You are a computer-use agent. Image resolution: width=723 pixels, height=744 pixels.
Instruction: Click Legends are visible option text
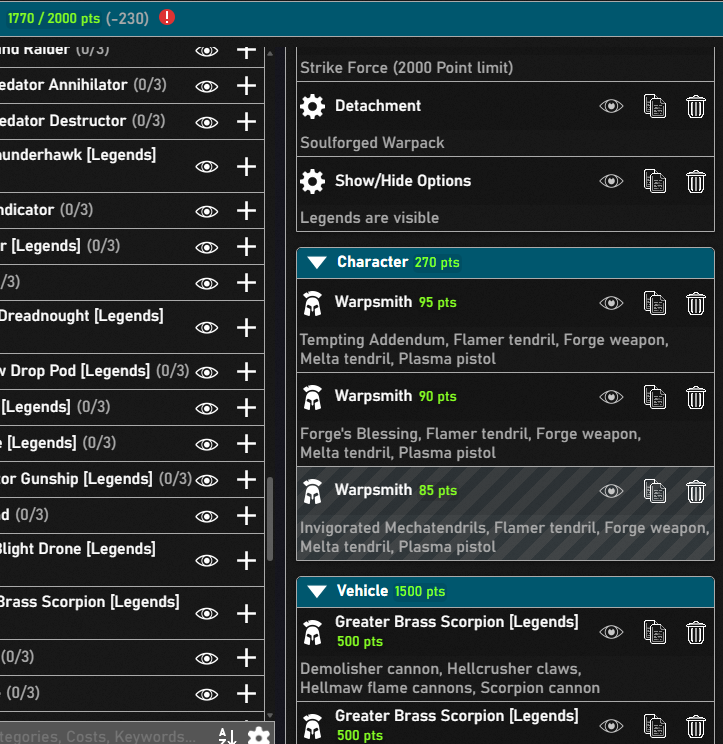coord(370,218)
